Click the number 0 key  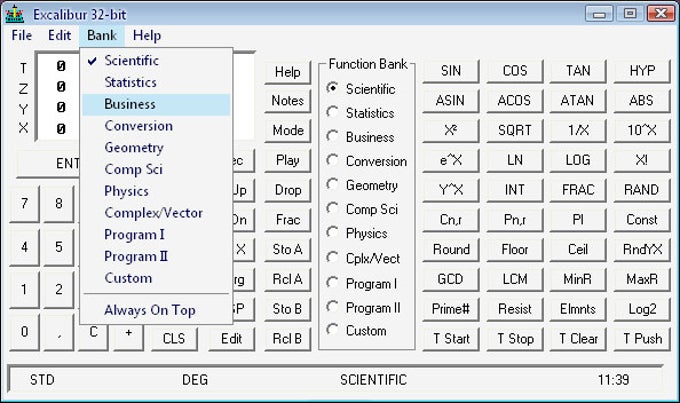24,332
